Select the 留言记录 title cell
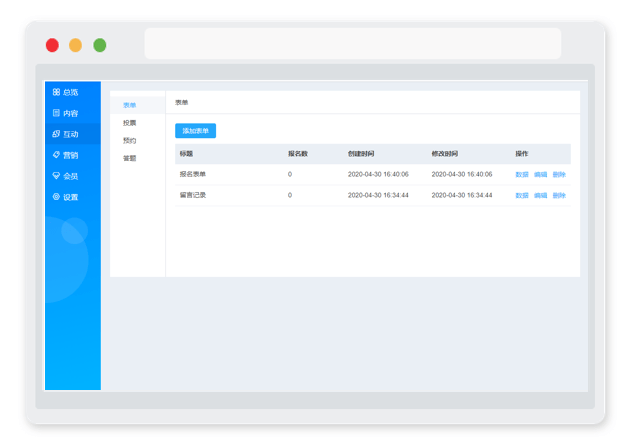 (x=193, y=195)
